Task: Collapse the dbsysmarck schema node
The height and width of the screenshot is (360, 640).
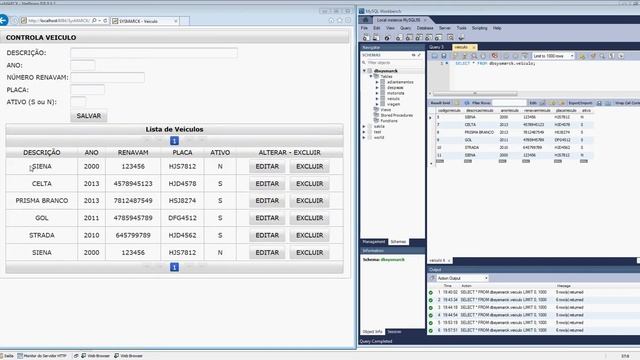Action: tap(365, 71)
